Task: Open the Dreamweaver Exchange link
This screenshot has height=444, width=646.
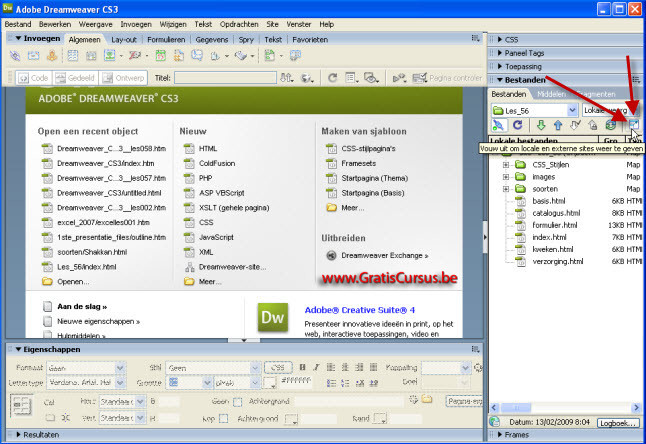Action: pos(384,256)
